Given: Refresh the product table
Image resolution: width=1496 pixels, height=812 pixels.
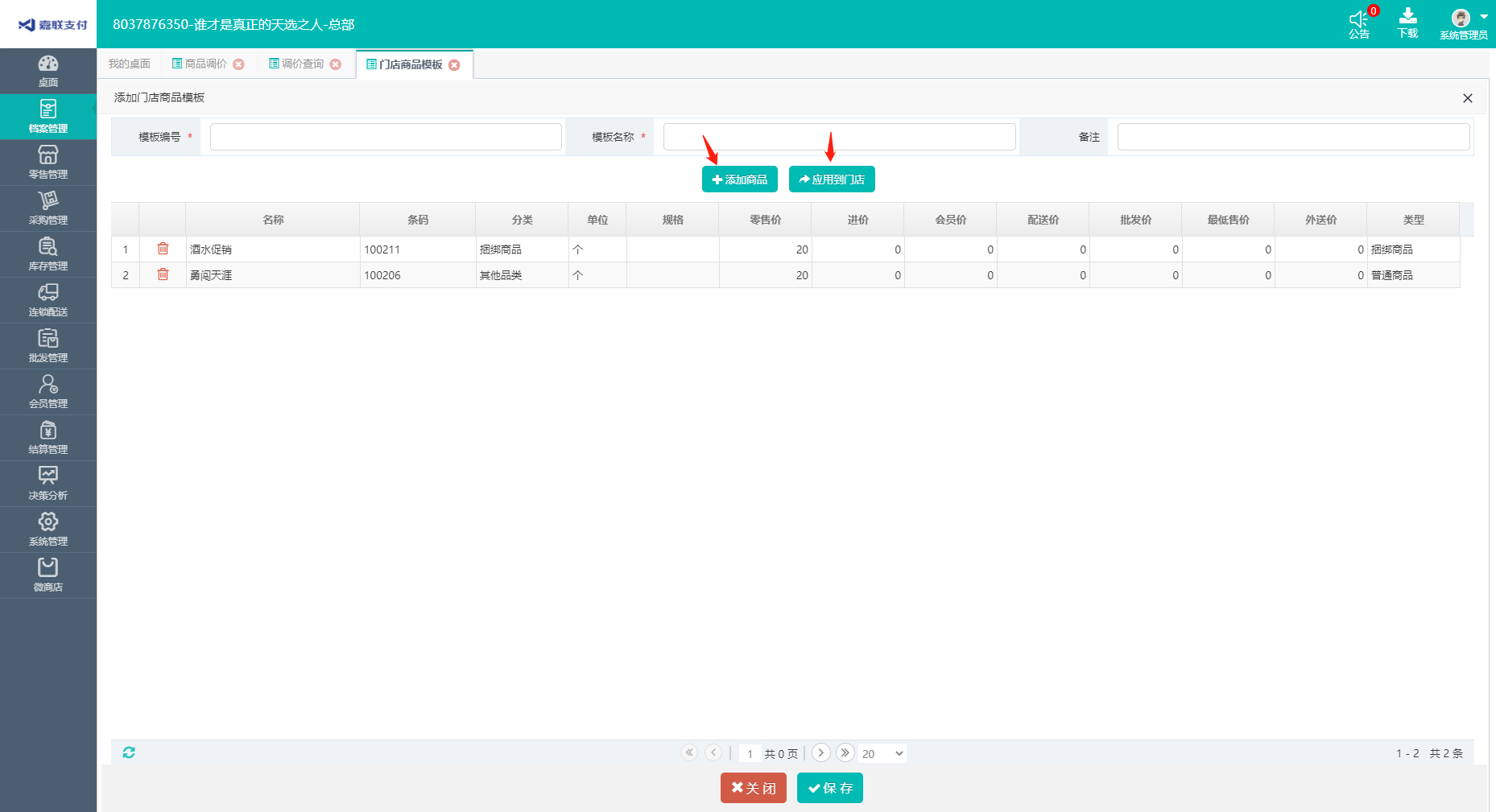Looking at the screenshot, I should pos(129,752).
